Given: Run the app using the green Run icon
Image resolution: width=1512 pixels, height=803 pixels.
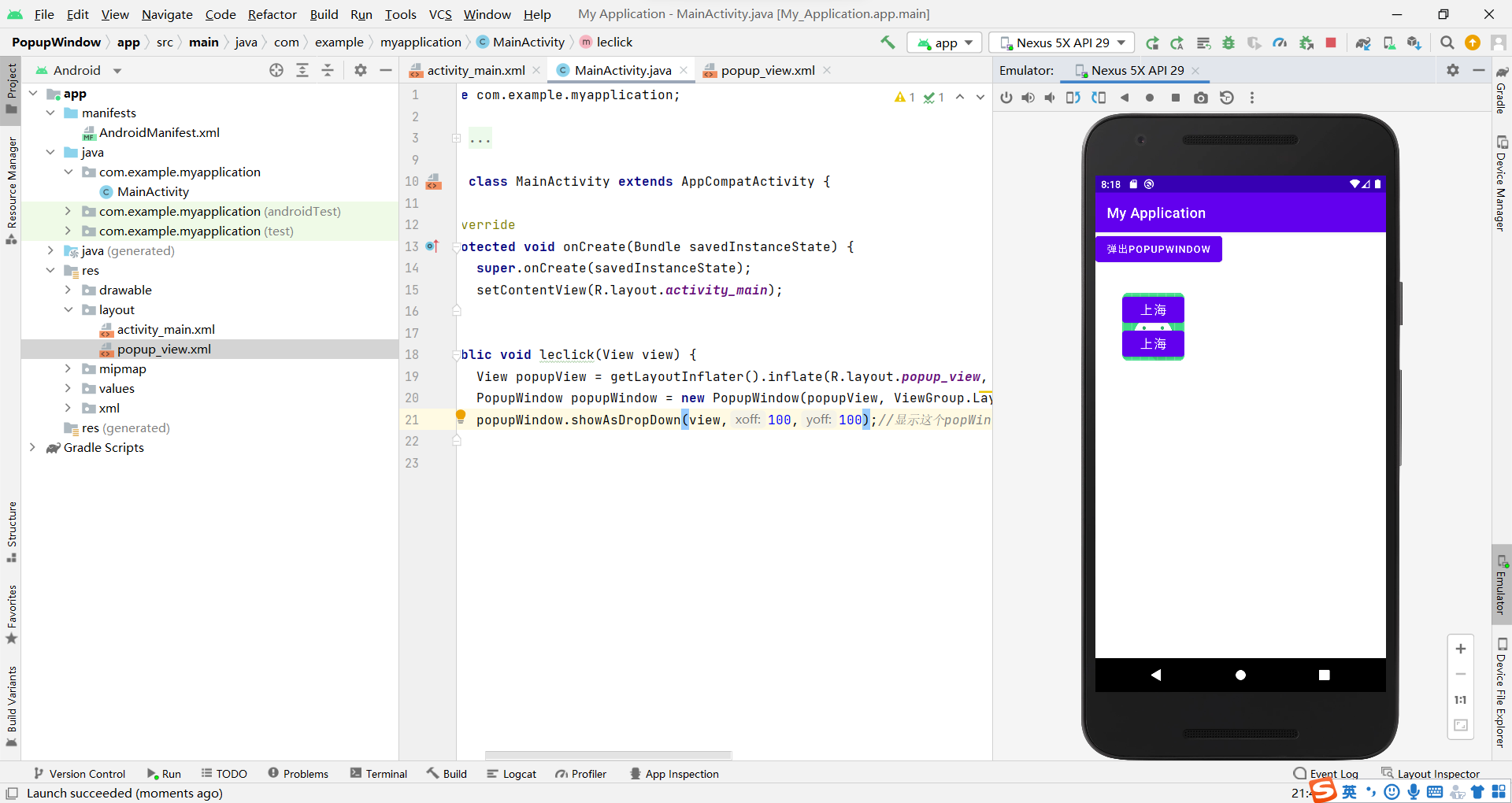Looking at the screenshot, I should pos(1152,43).
